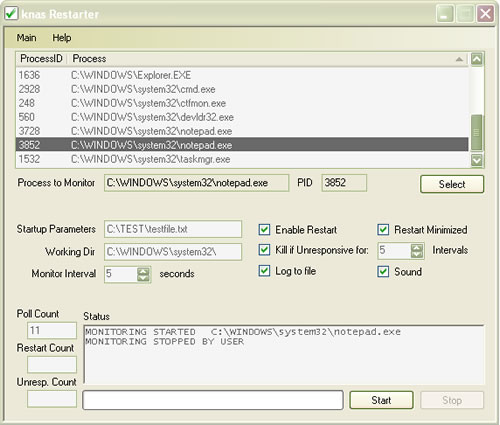
Task: Click the process list scroll down arrow
Action: (x=476, y=160)
